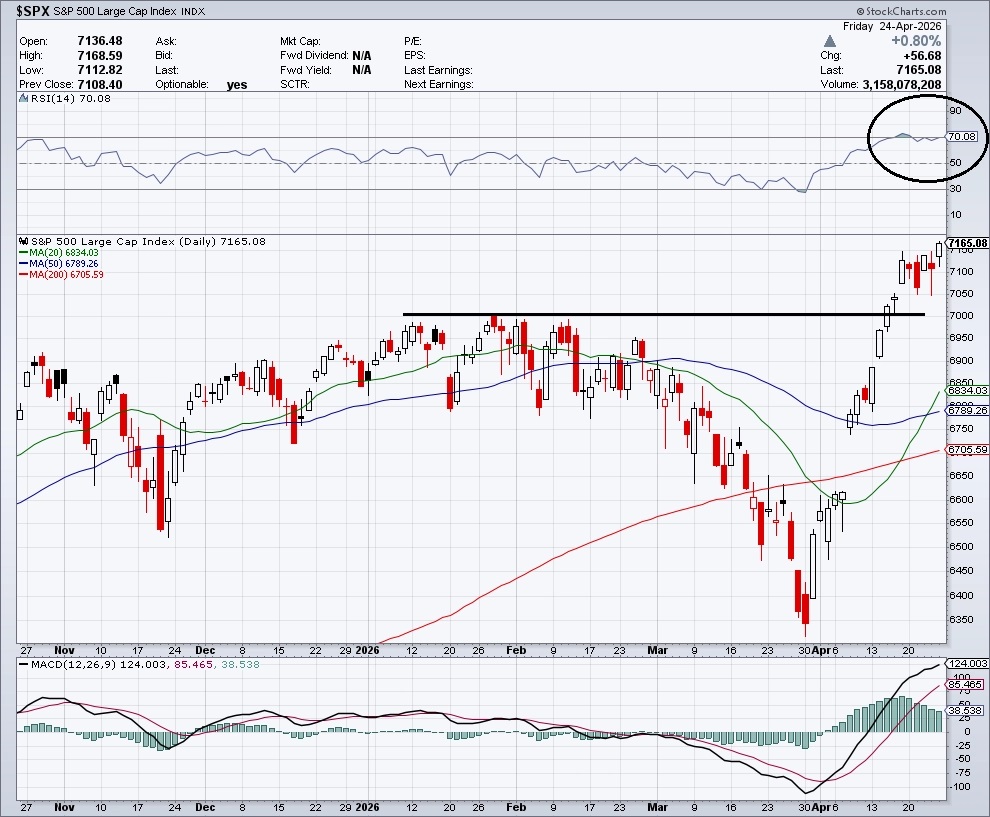The height and width of the screenshot is (817, 990).
Task: Click the 'Next Earnings:' label
Action: tap(439, 85)
